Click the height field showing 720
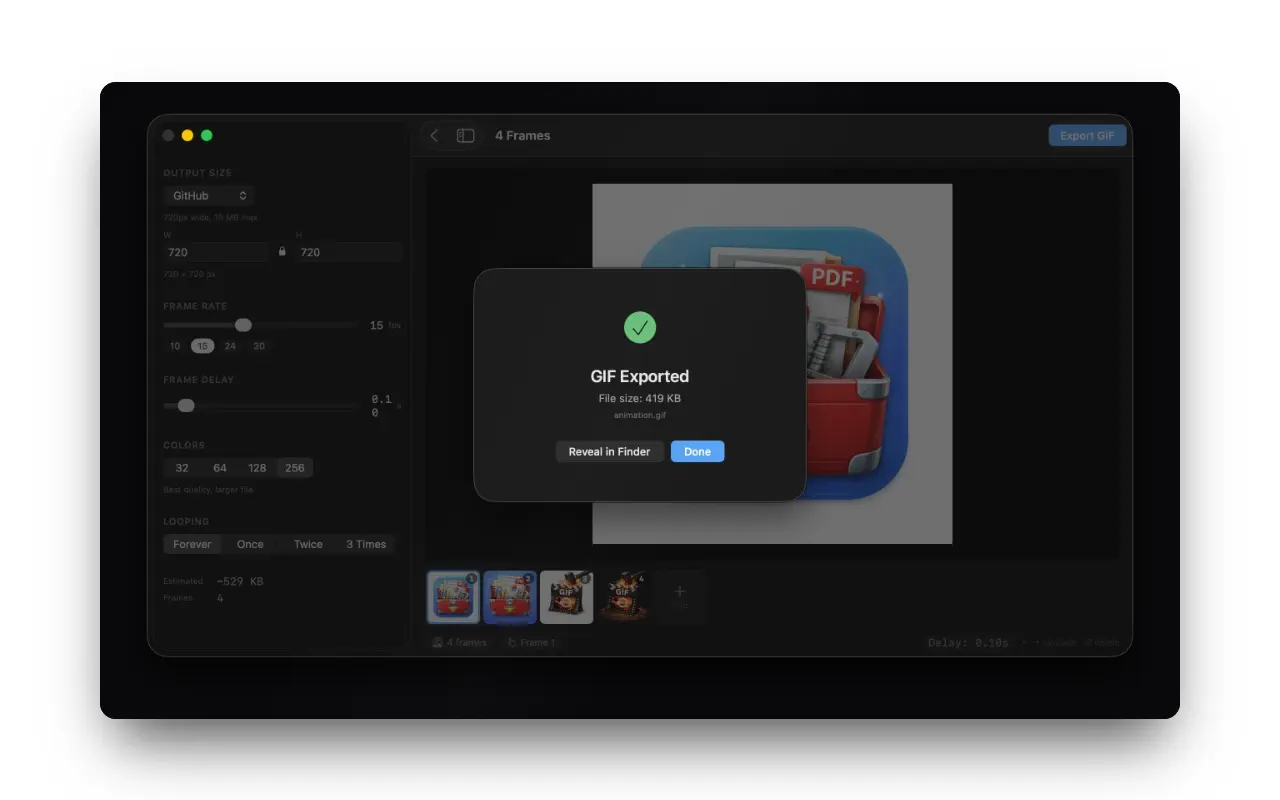1280x800 pixels. [349, 252]
